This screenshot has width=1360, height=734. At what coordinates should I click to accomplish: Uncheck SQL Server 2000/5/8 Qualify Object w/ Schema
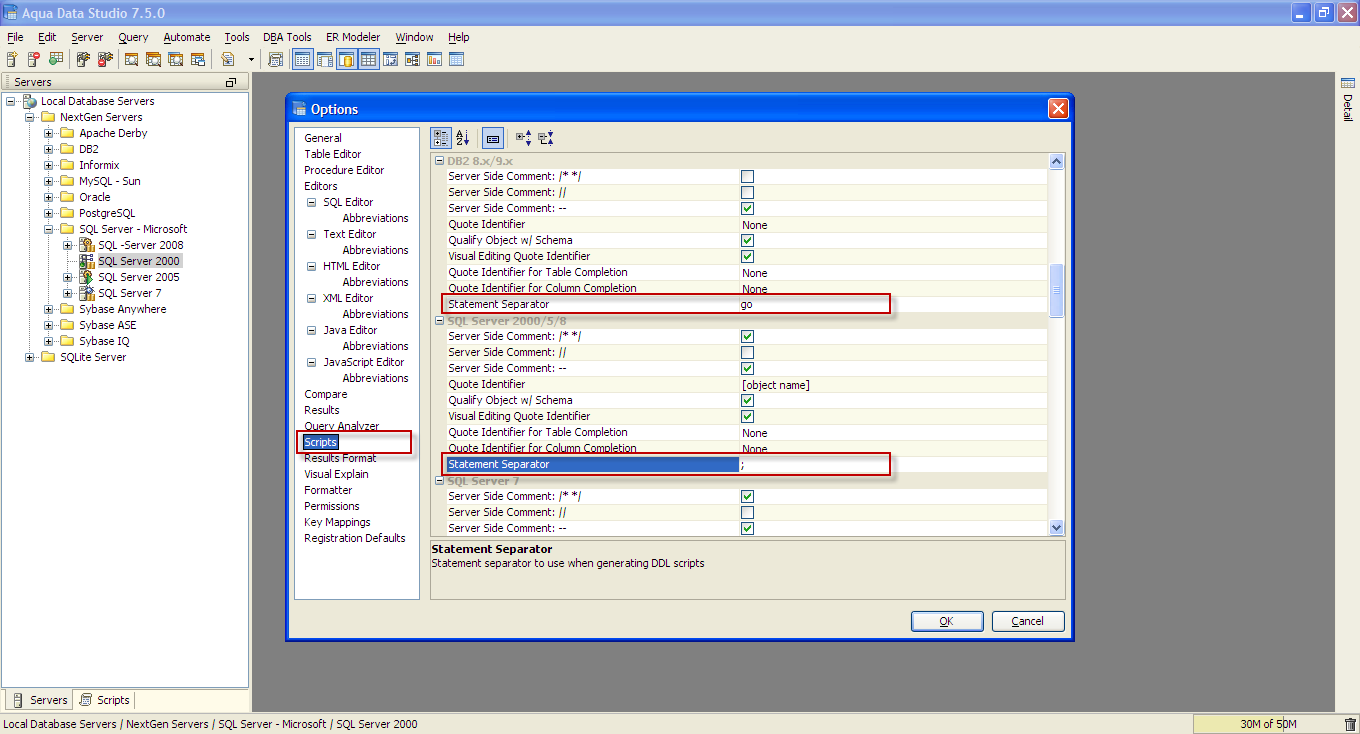[x=747, y=401]
